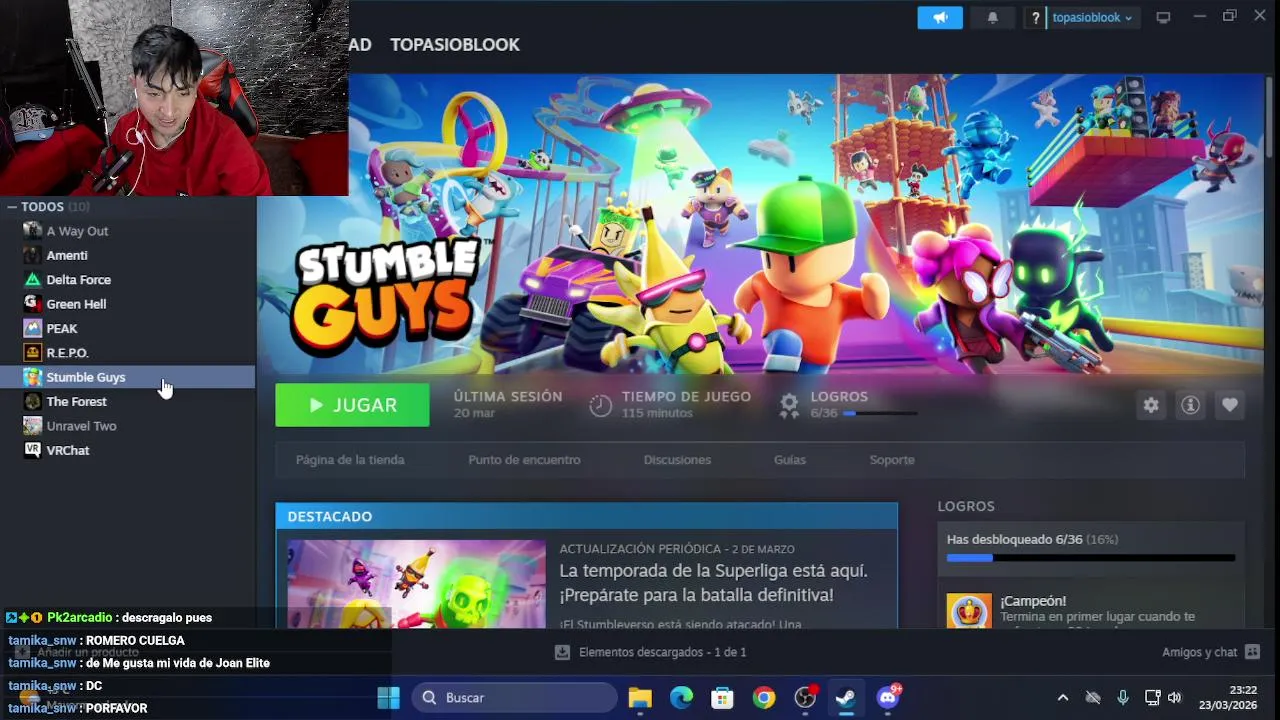Open Amigos y chat
This screenshot has height=720, width=1280.
point(1210,652)
